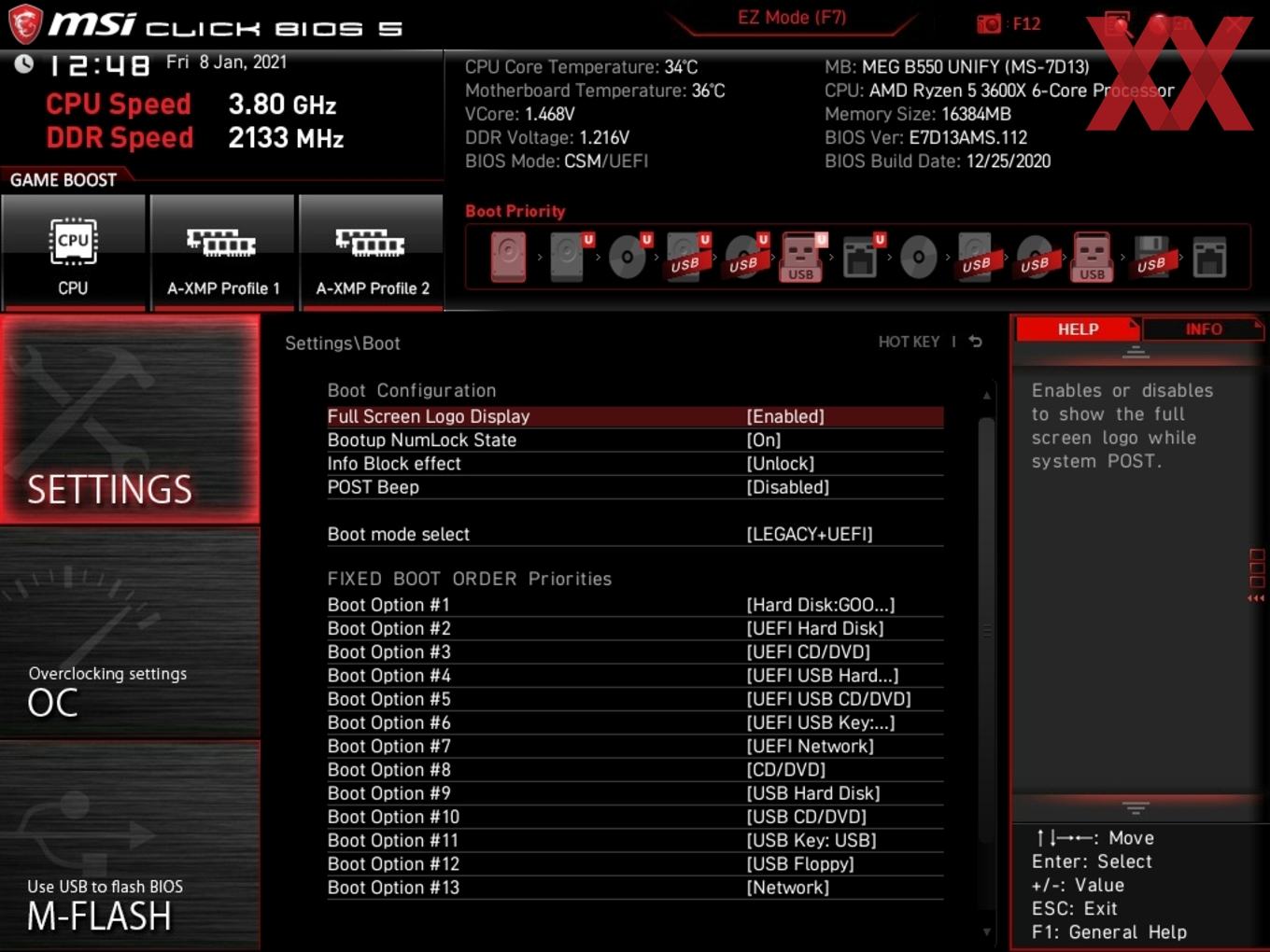The image size is (1270, 952).
Task: Open Boot Option #11 USB Key value
Action: [811, 840]
